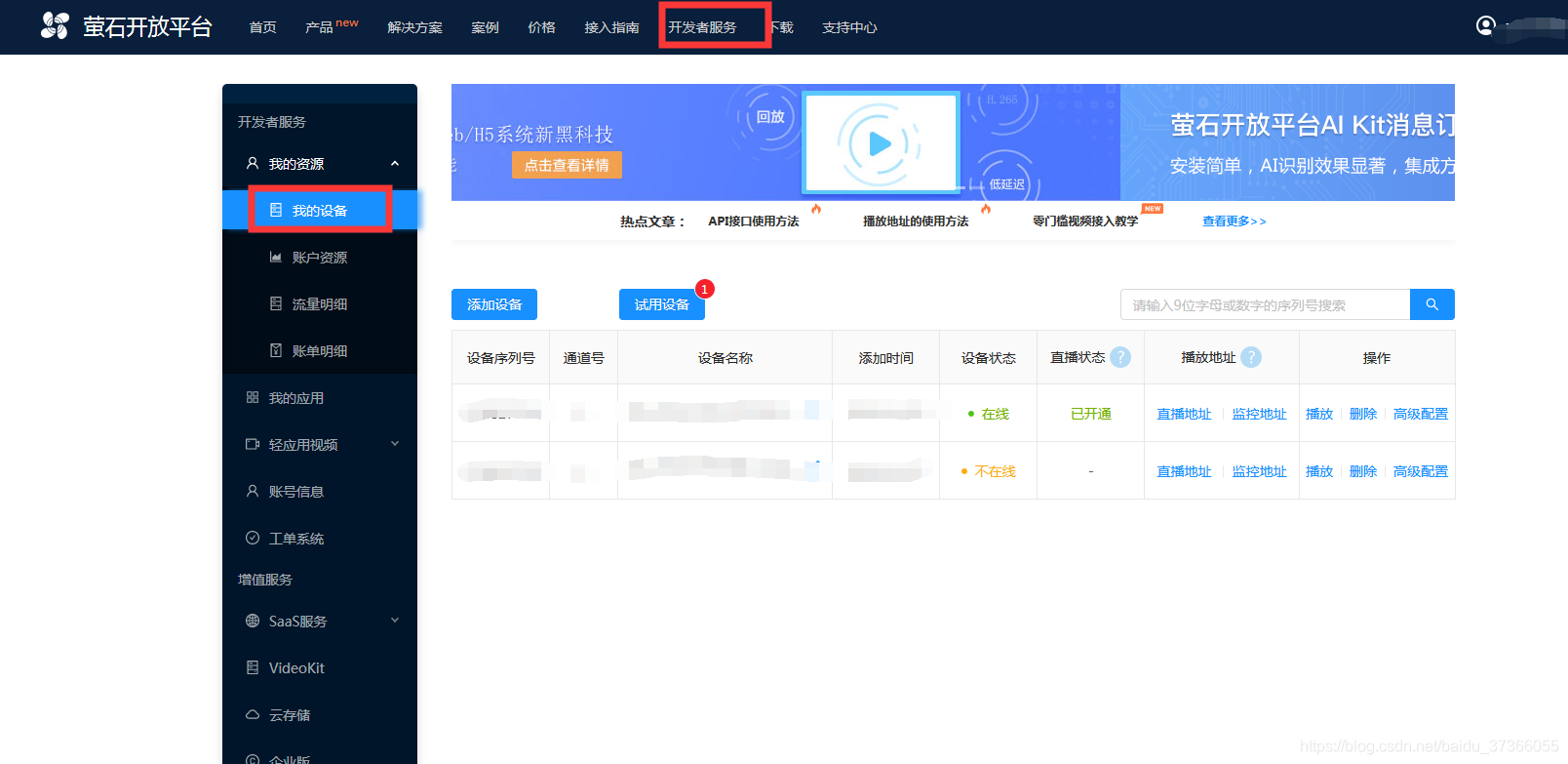1568x764 pixels.
Task: Click the 萤石开放平台 logo icon
Action: click(x=55, y=25)
